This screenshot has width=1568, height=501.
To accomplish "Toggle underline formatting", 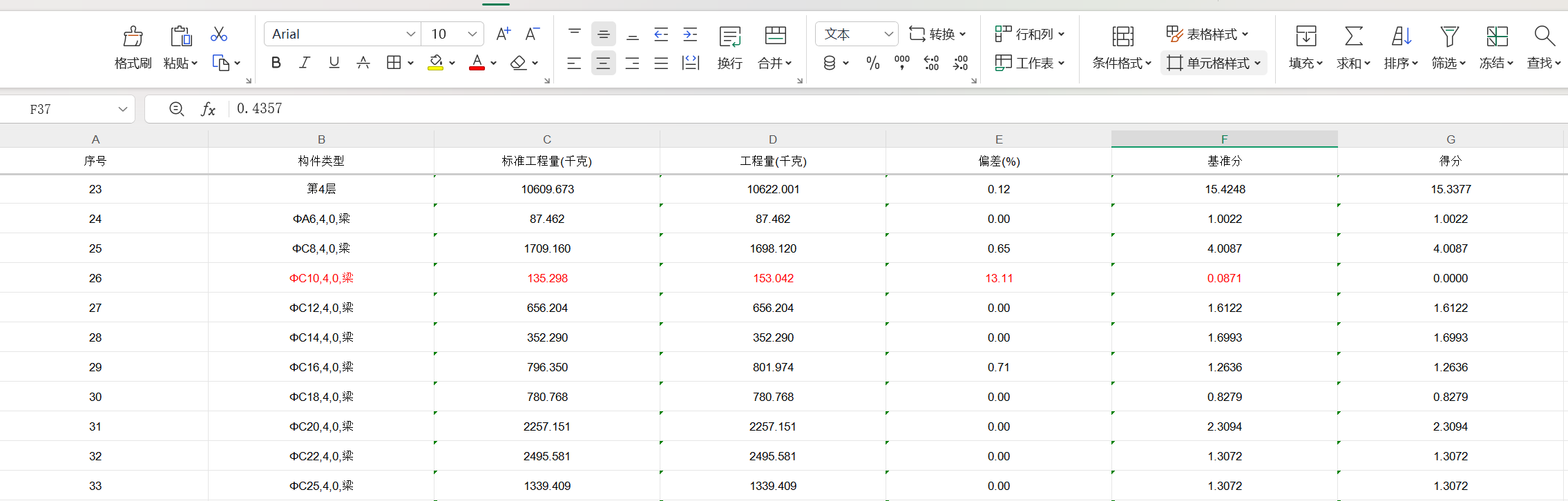I will pos(334,63).
